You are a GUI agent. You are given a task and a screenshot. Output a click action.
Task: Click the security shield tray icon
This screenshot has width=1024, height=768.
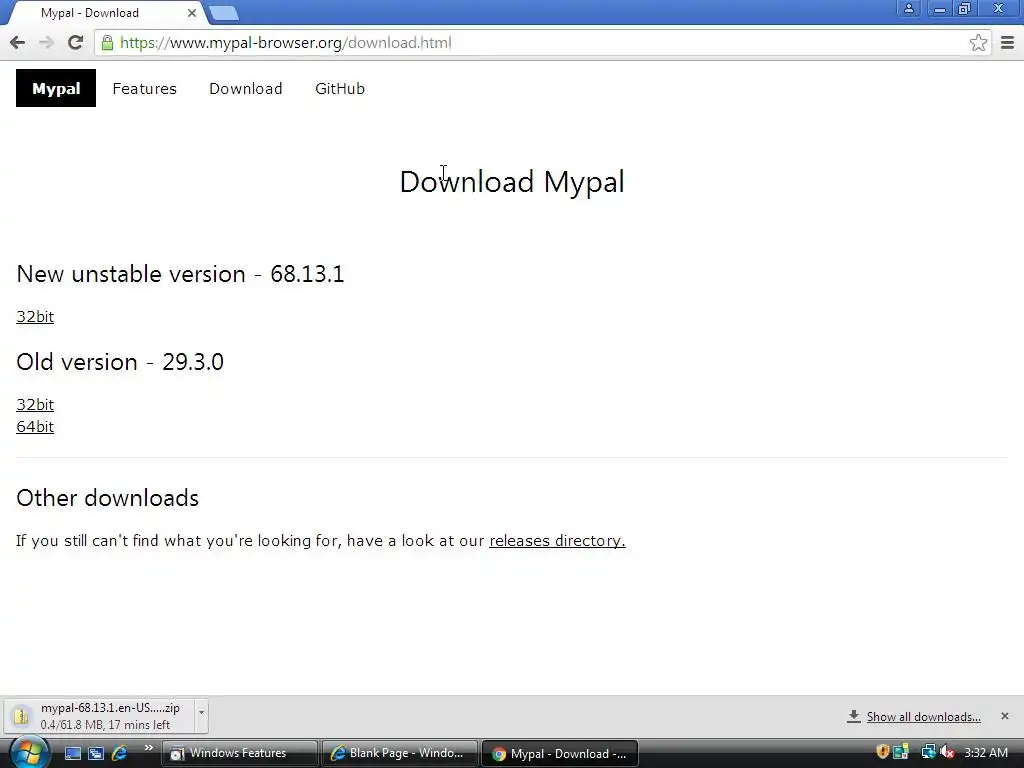point(883,752)
